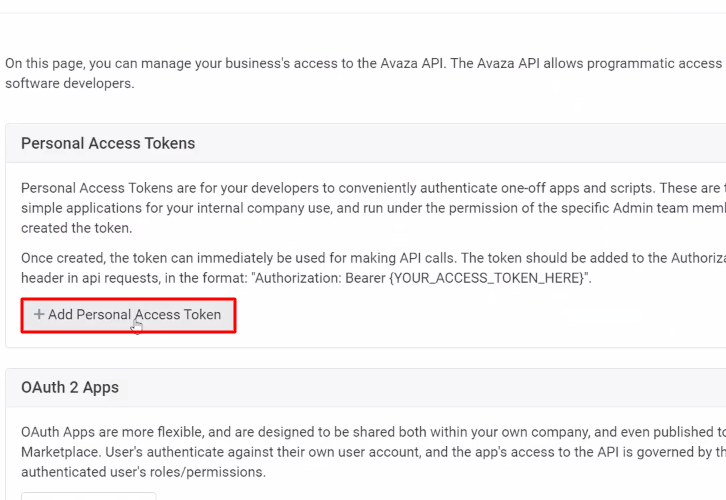The height and width of the screenshot is (500, 726).
Task: Click the Add Personal Access Token button
Action: coord(128,315)
